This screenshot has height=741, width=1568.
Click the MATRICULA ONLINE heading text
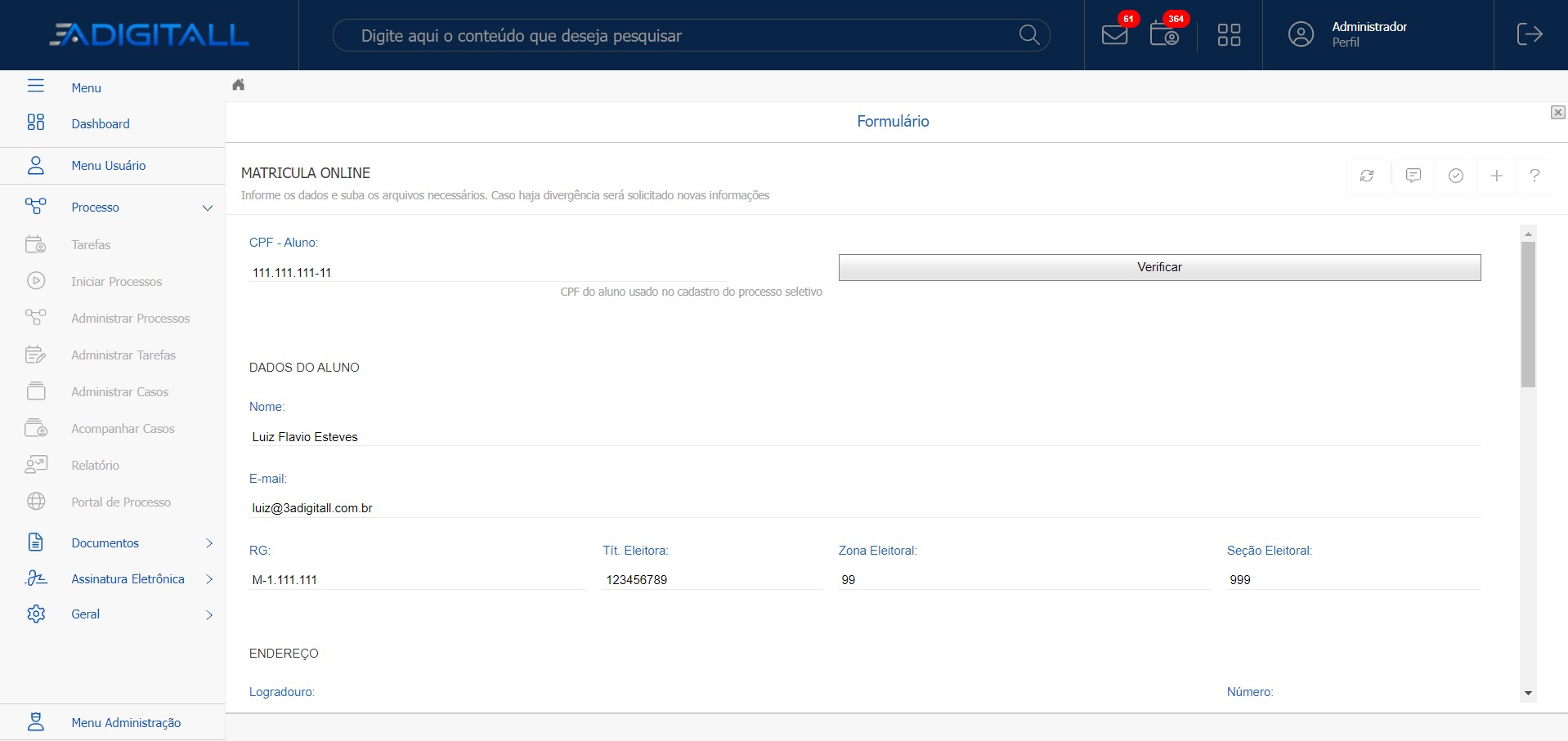point(306,173)
